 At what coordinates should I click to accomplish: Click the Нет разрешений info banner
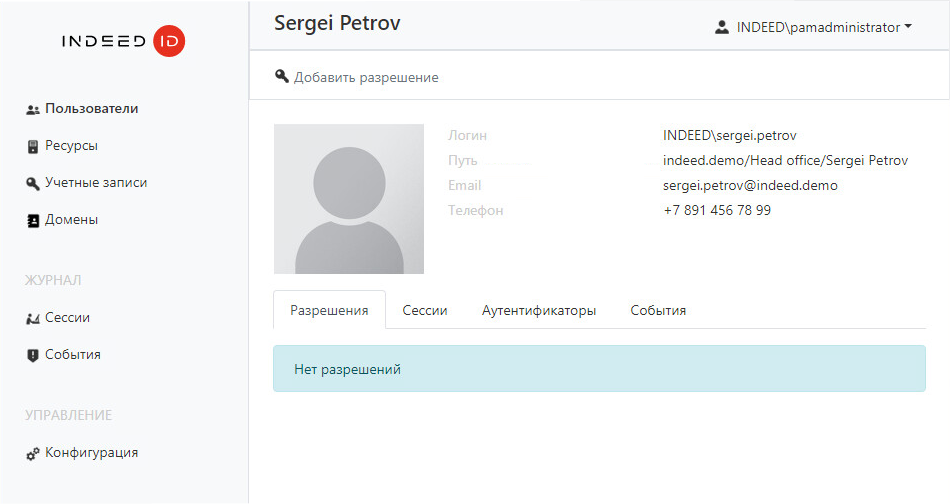(x=599, y=369)
